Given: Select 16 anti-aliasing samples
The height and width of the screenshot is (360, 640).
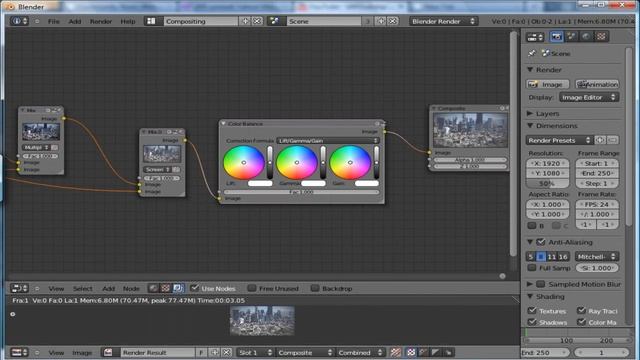Looking at the screenshot, I should tap(563, 257).
